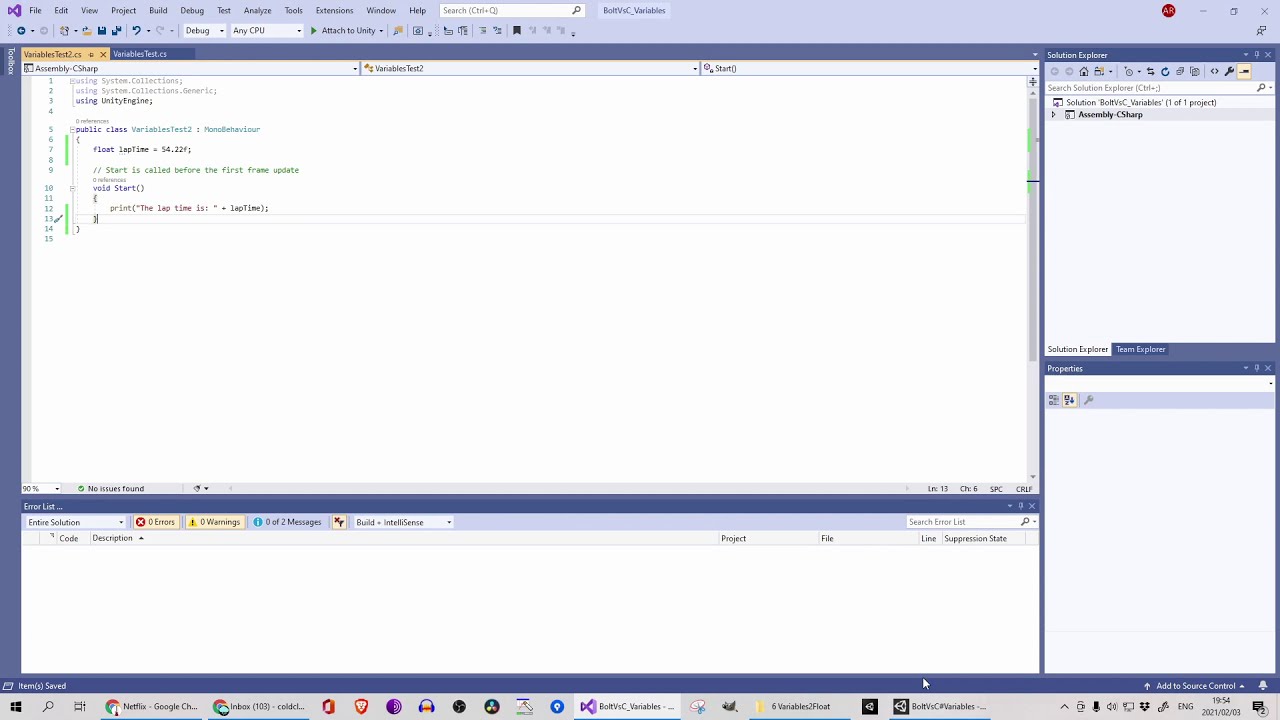Click the Find in Files toolbar icon

click(x=398, y=30)
